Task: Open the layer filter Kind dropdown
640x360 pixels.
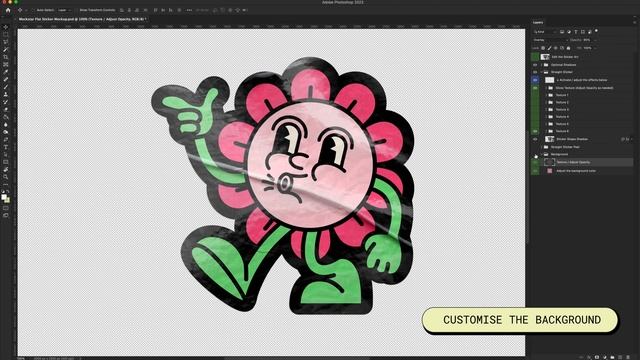Action: 545,32
